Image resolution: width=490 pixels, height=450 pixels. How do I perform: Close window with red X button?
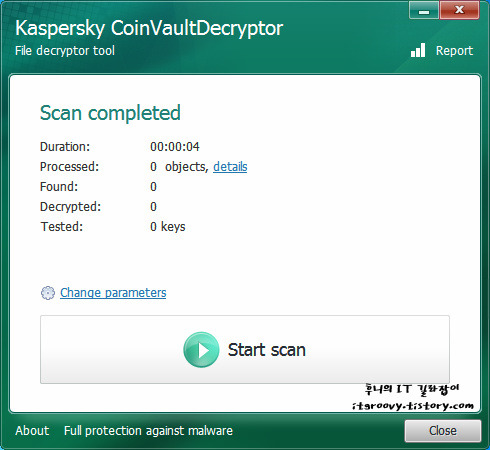459,10
